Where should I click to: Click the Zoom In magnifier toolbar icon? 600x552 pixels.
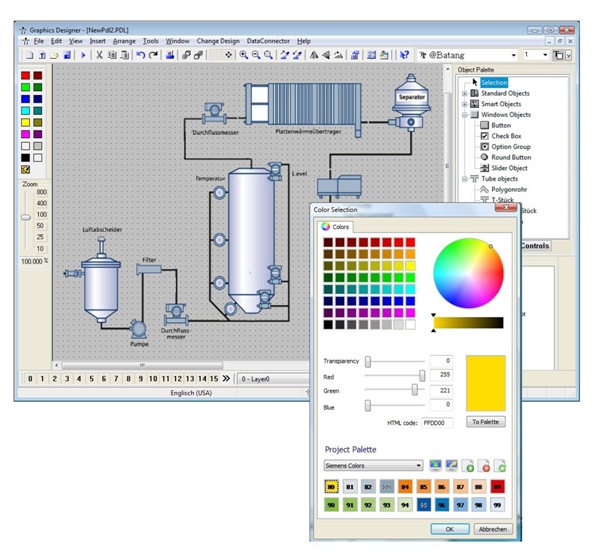tap(243, 55)
